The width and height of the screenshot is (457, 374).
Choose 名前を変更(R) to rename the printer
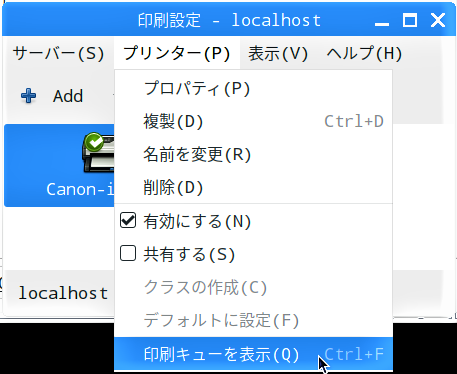253,154
